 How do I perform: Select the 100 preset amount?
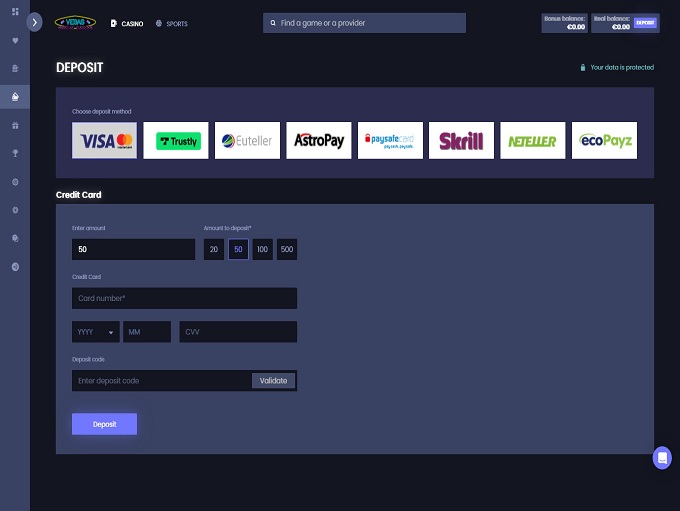pyautogui.click(x=262, y=249)
